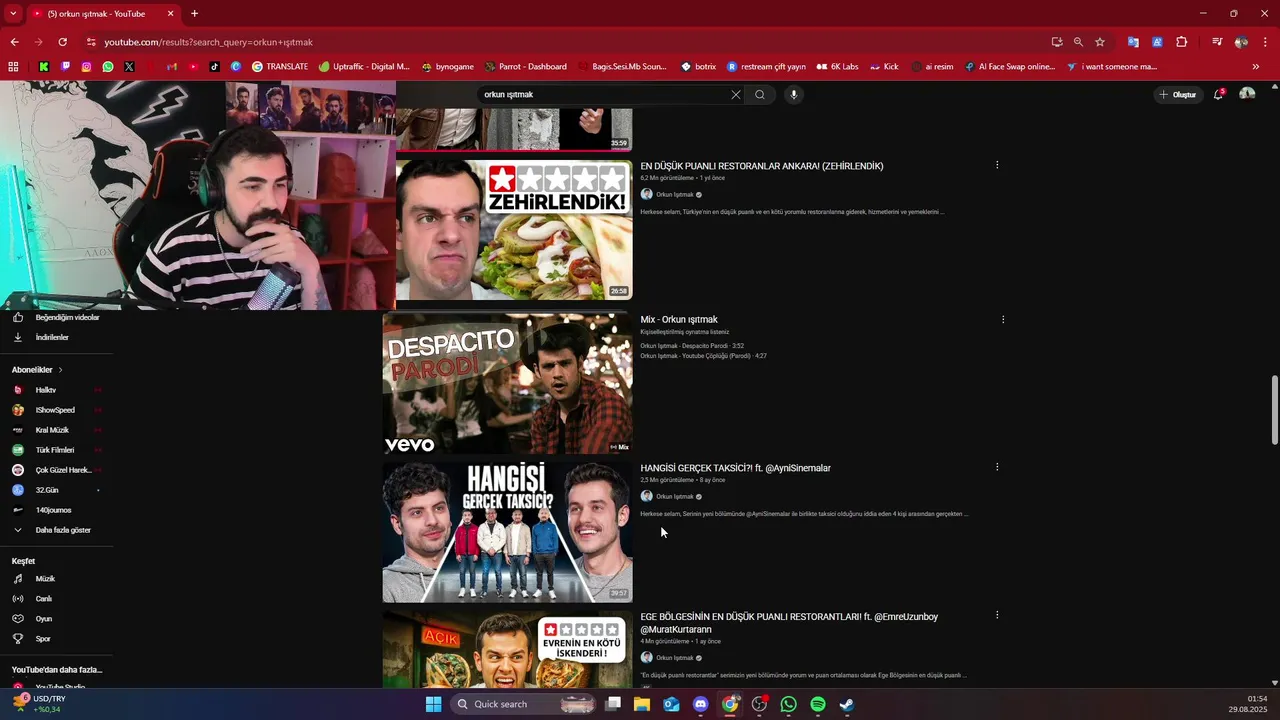Screen dimensions: 1280x720
Task: Click the (5) orkun ışıtmak - YouTube tab
Action: tap(102, 14)
